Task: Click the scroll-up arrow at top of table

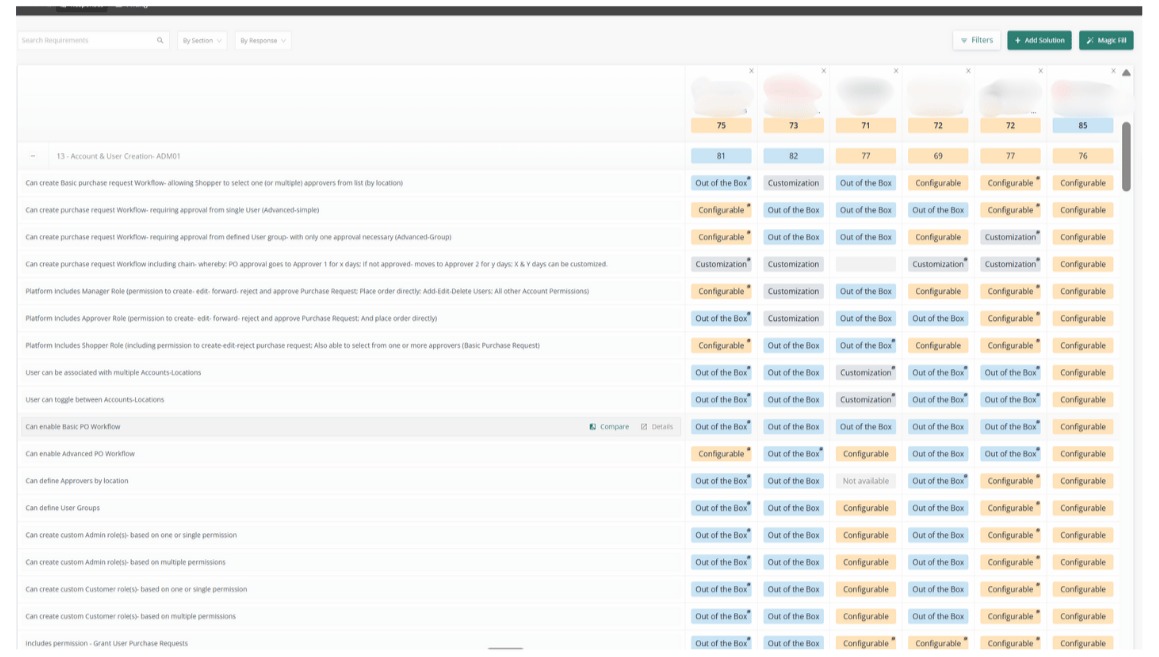Action: click(1126, 73)
